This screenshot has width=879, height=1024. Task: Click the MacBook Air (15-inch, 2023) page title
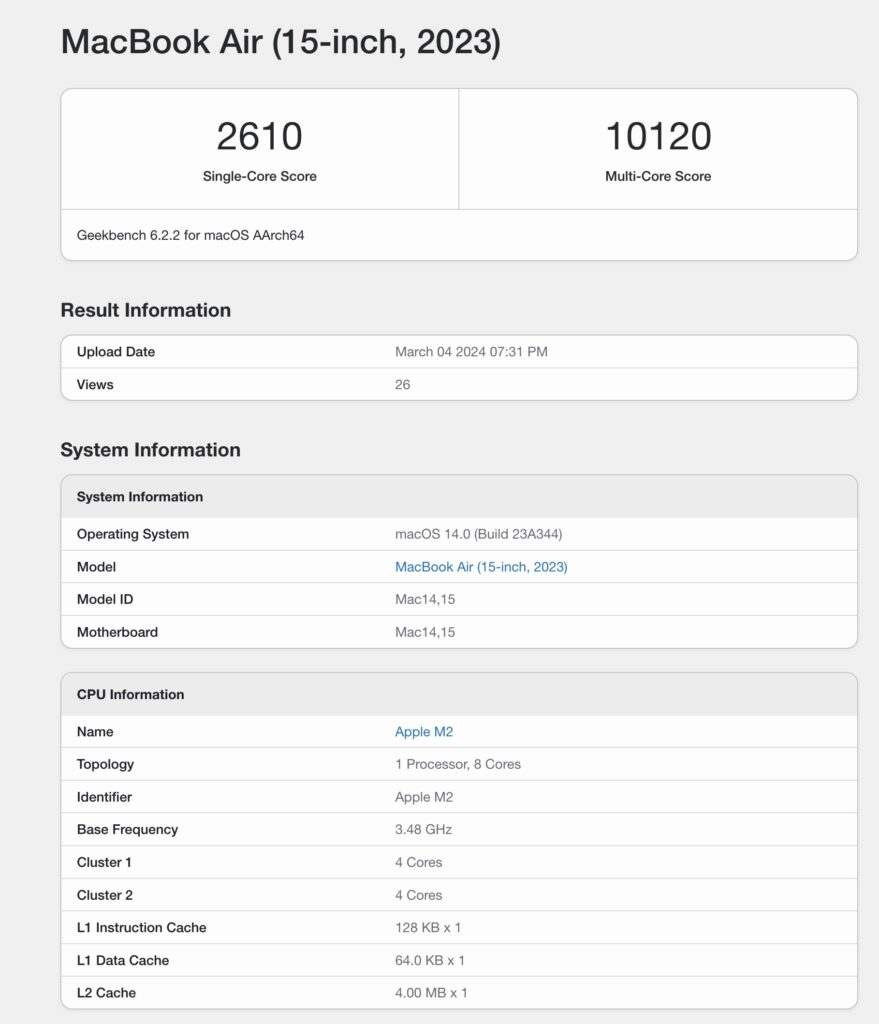click(281, 42)
